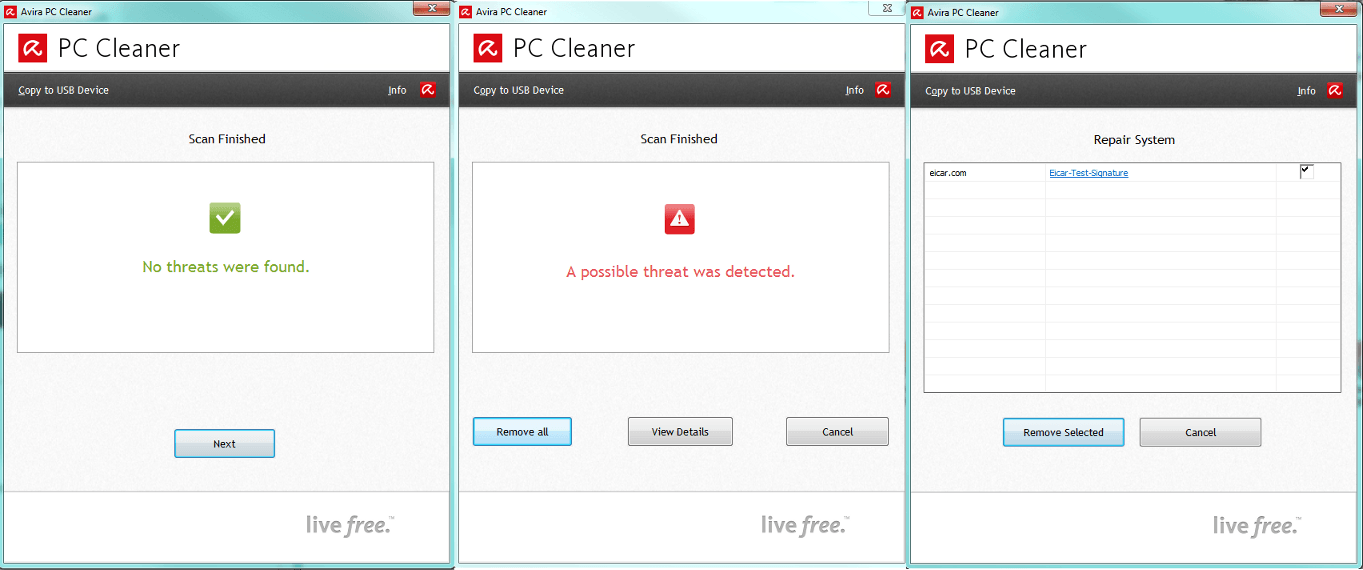Click Avira icon beside Info in right window
Image resolution: width=1363 pixels, height=570 pixels.
[x=1335, y=90]
